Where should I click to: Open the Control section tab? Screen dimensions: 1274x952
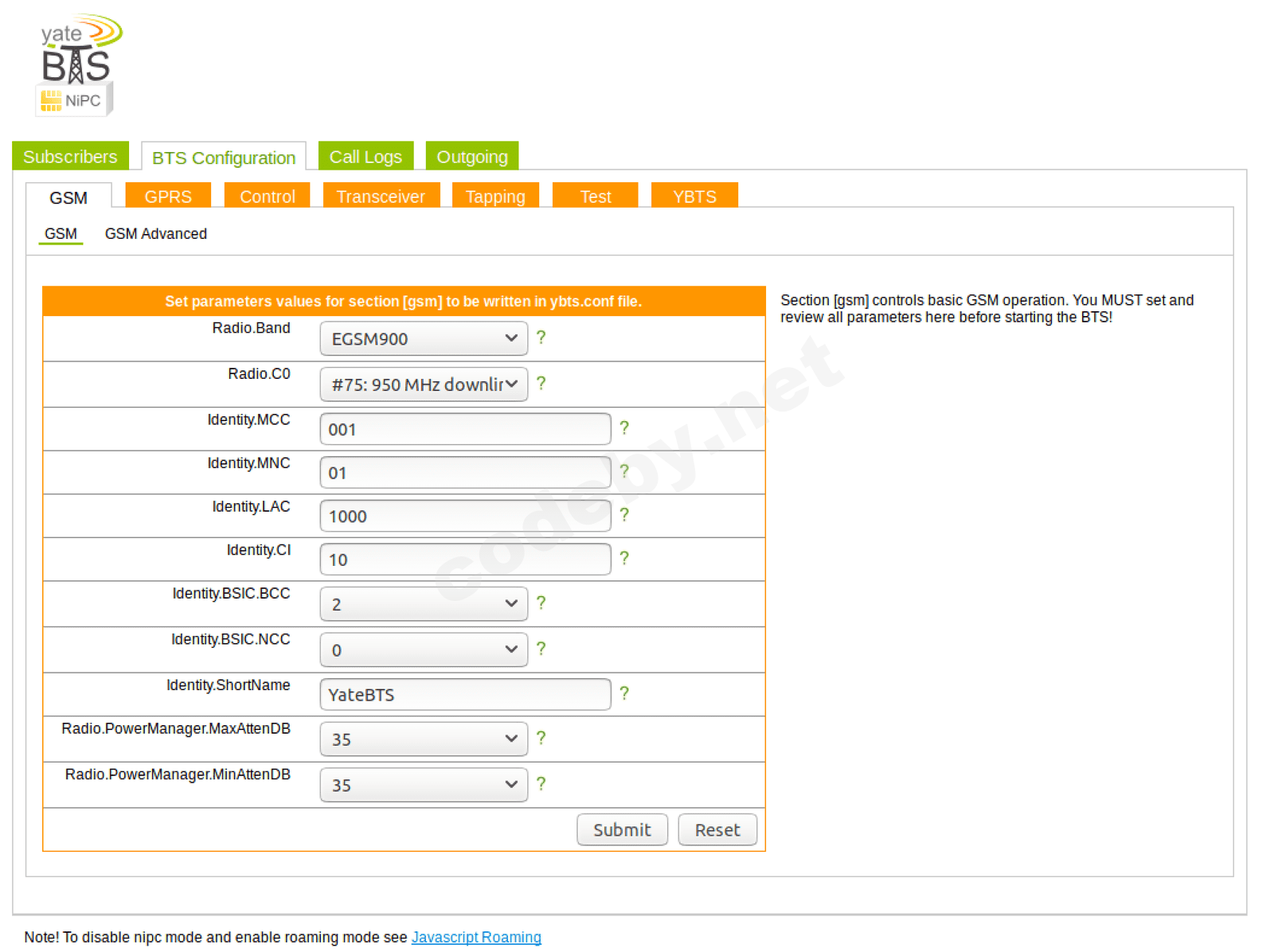click(x=268, y=196)
